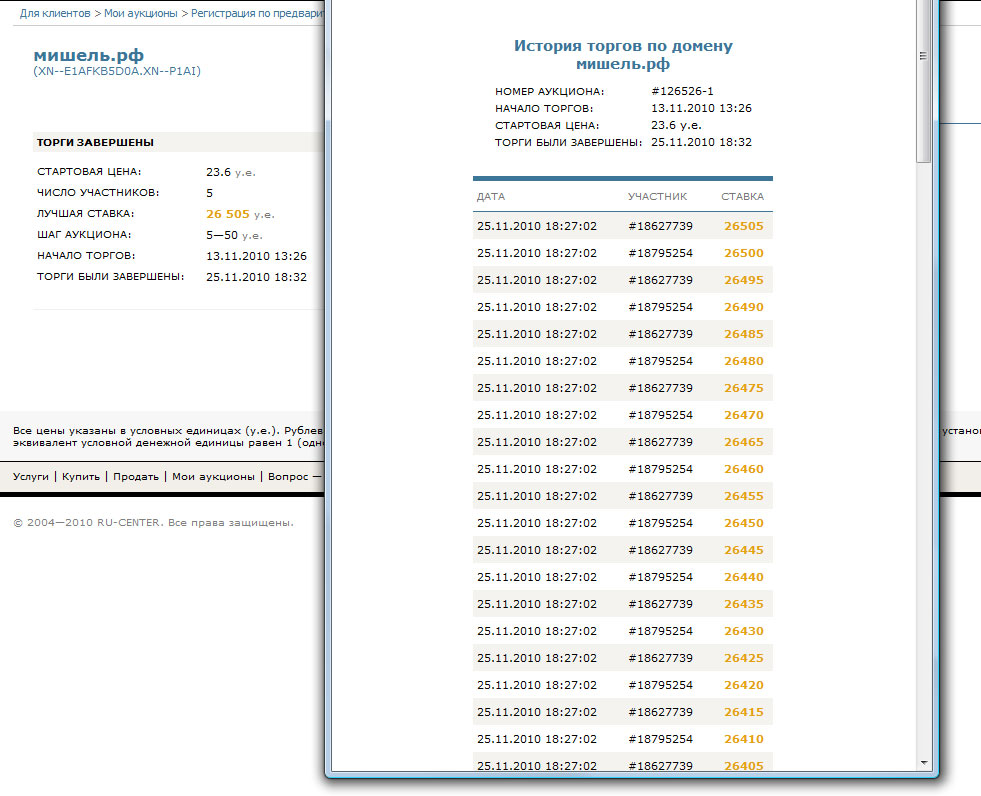Select the bid value 26440
Image resolution: width=981 pixels, height=796 pixels.
click(x=744, y=577)
